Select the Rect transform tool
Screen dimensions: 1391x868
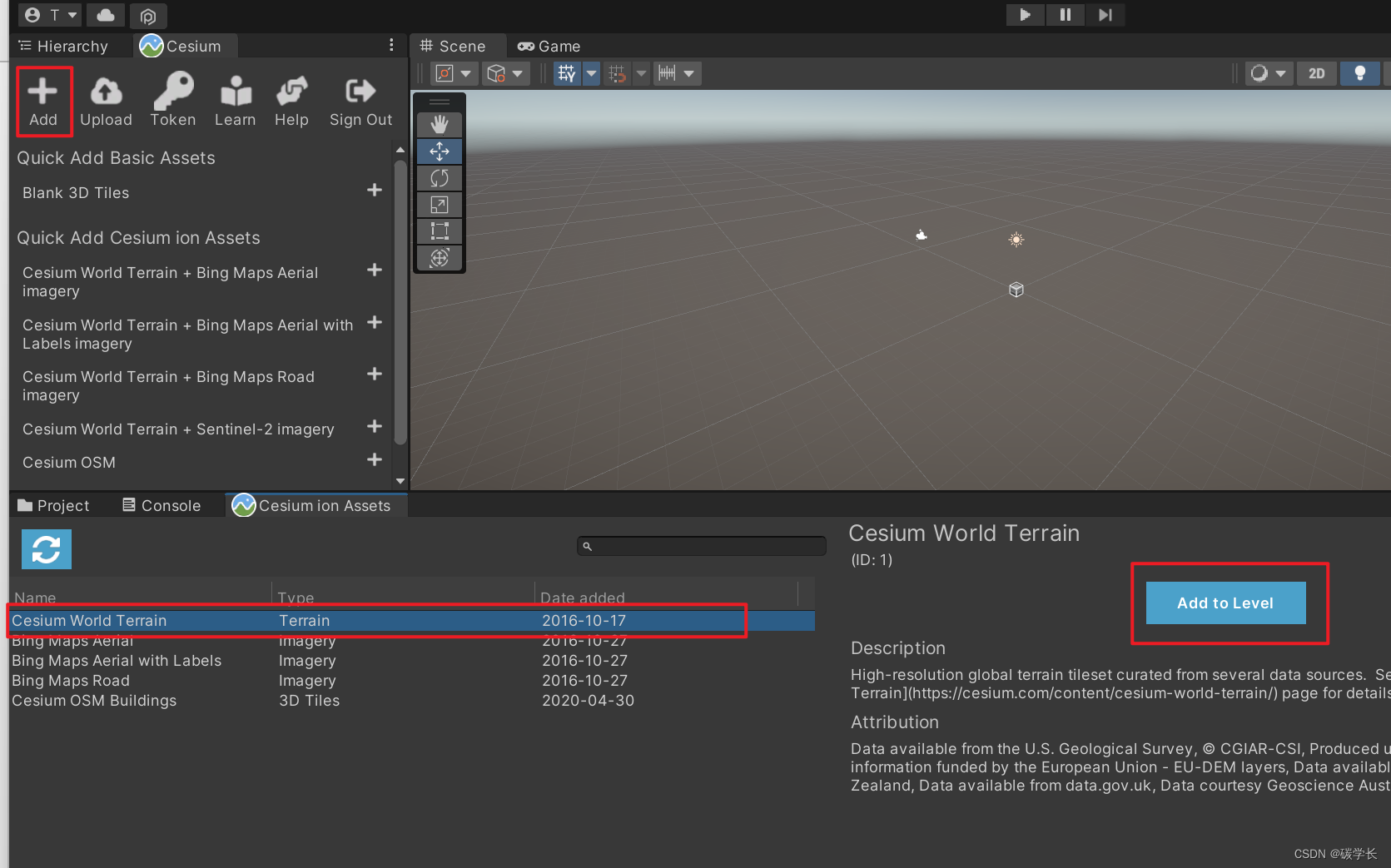(x=440, y=231)
